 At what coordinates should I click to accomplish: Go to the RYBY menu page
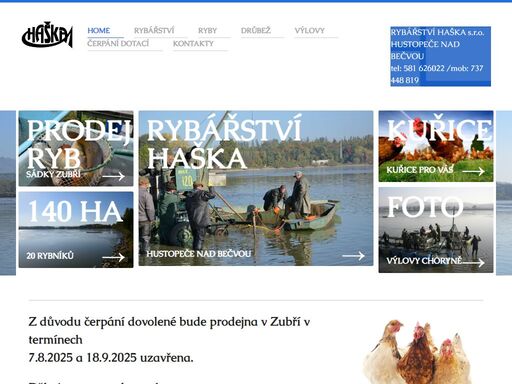pos(207,30)
